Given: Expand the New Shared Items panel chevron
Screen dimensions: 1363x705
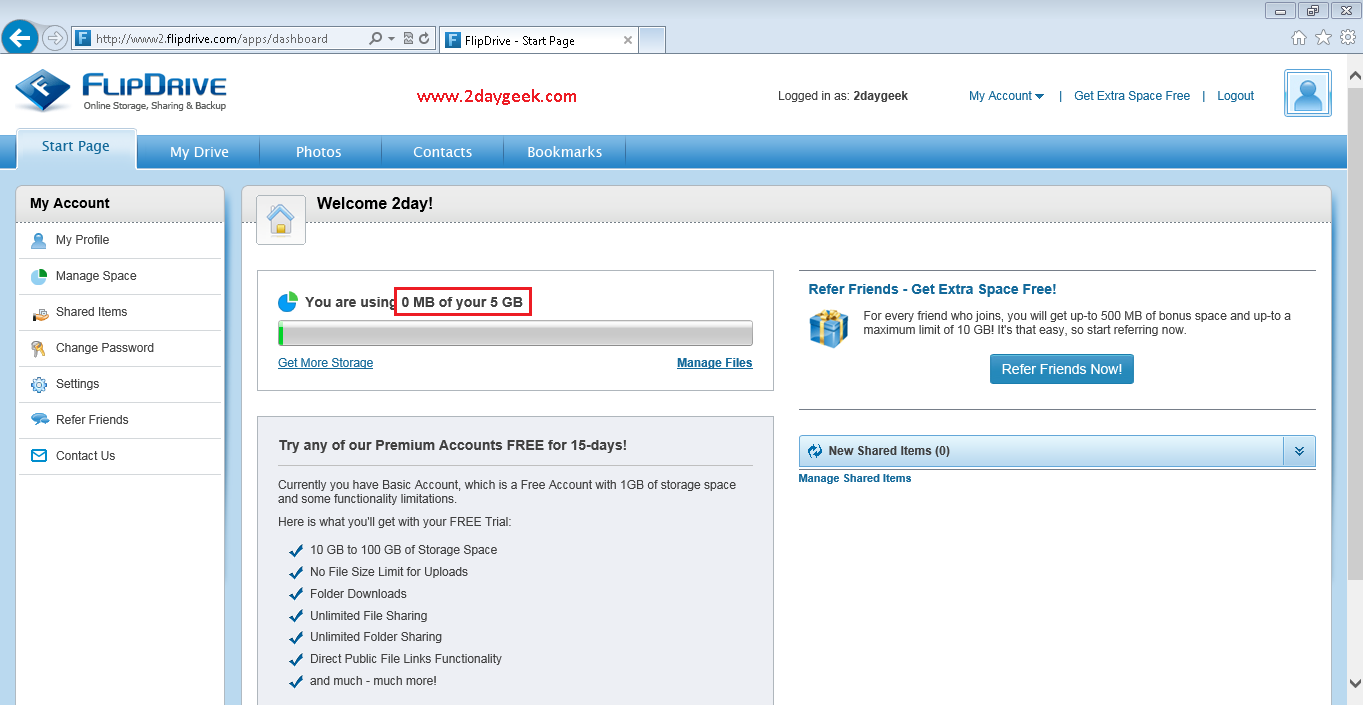Looking at the screenshot, I should click(1299, 451).
